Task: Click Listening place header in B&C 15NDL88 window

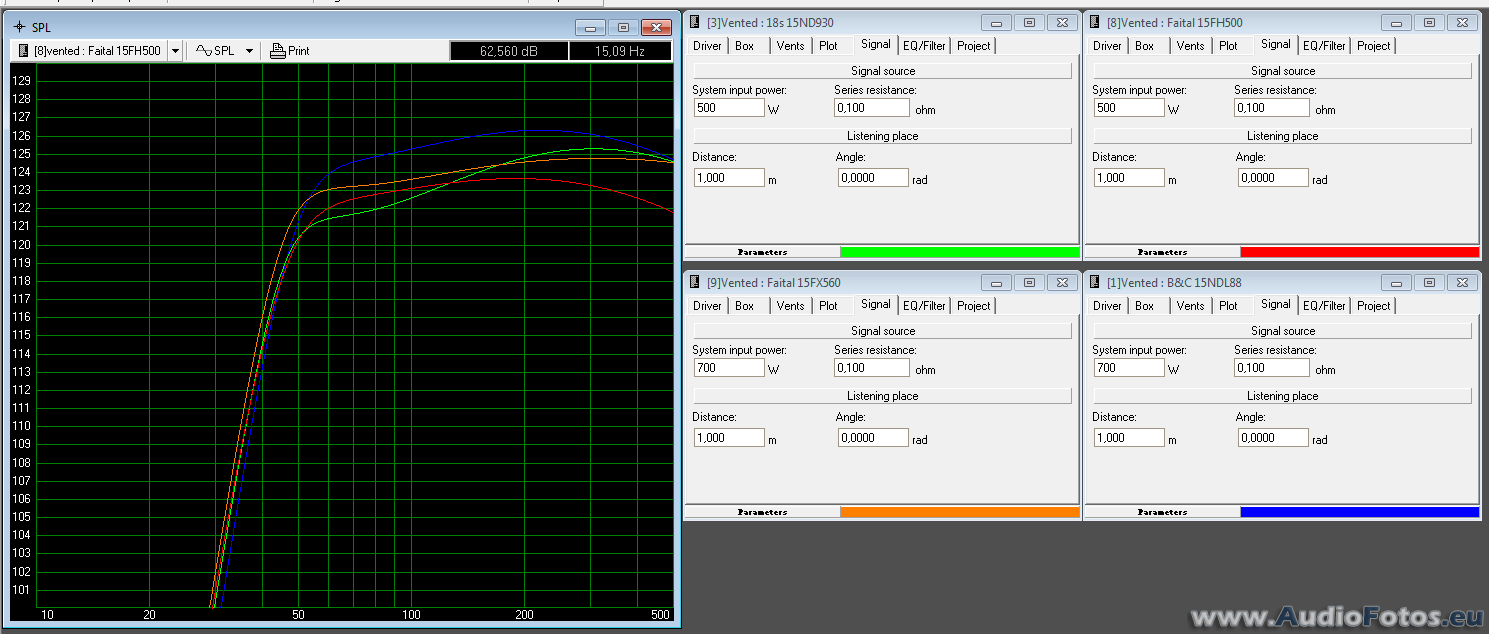Action: pyautogui.click(x=1282, y=396)
